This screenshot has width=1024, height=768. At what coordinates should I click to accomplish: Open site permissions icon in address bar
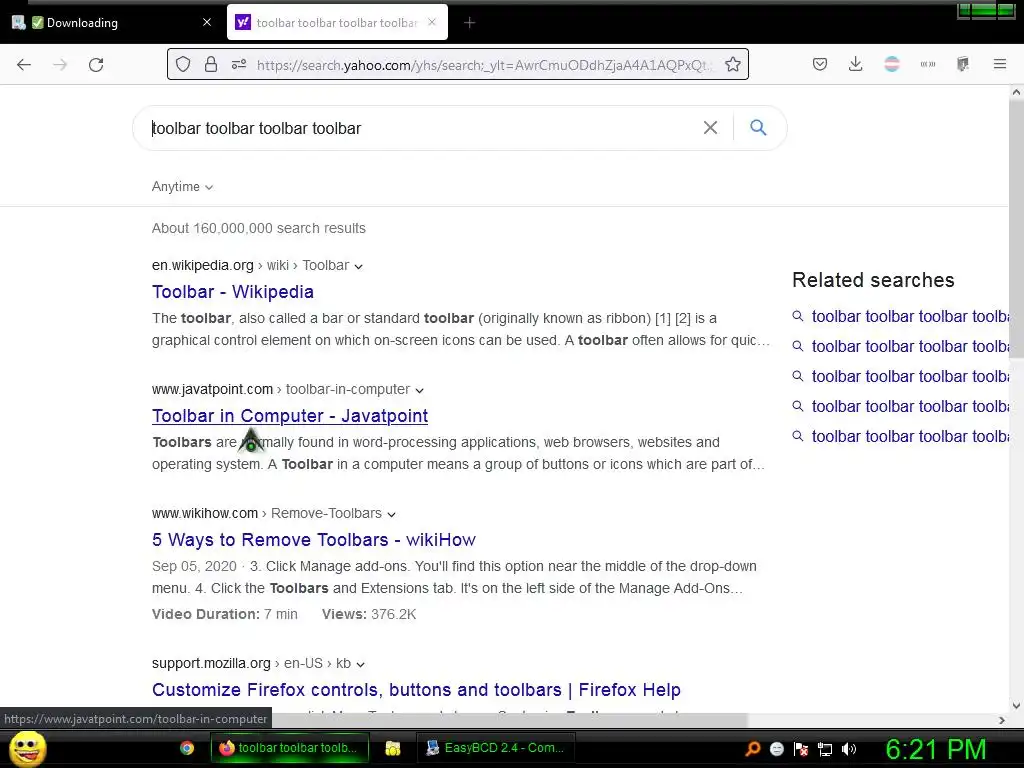point(239,65)
